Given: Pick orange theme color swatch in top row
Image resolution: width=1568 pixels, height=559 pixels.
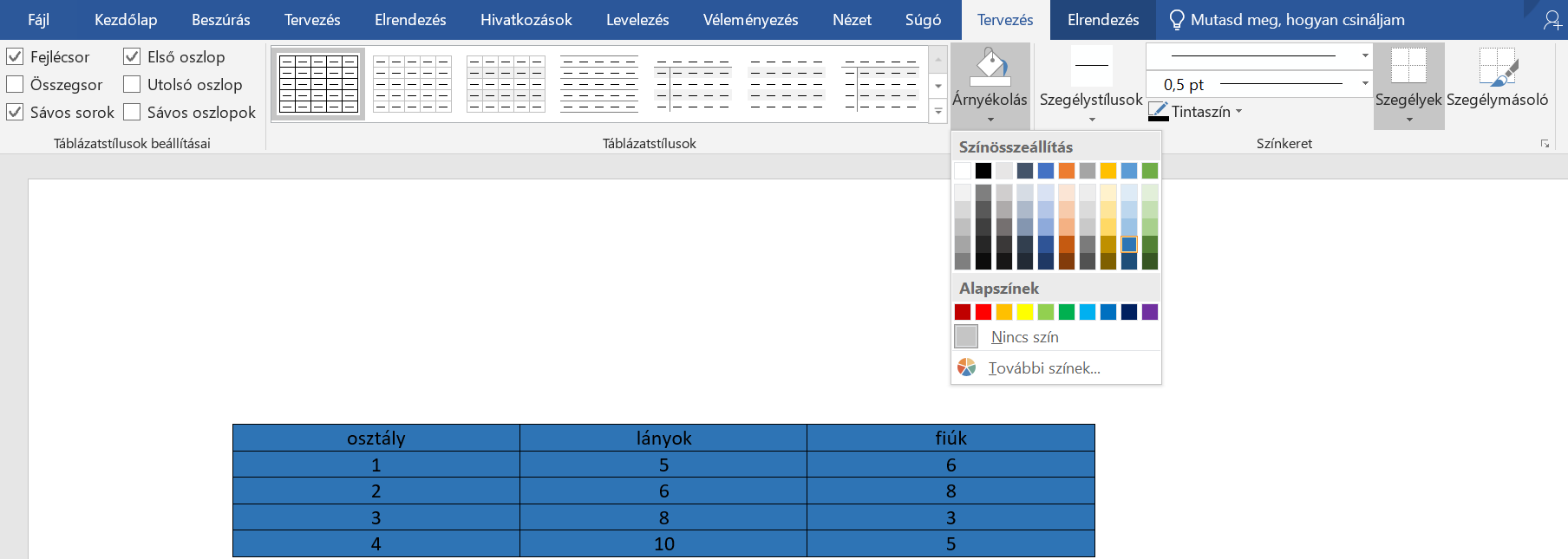Looking at the screenshot, I should point(1067,171).
